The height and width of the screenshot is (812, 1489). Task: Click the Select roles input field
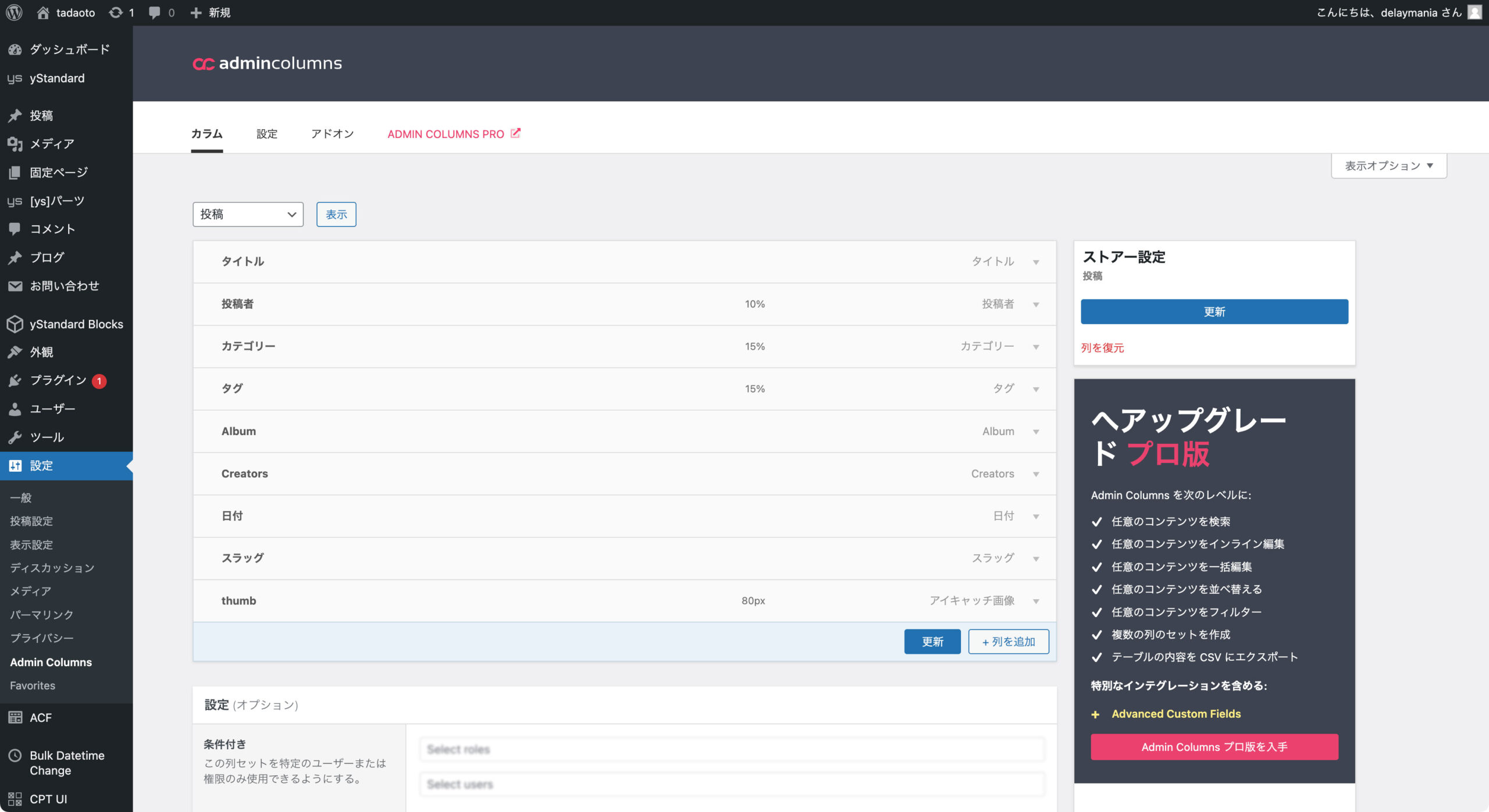coord(732,749)
